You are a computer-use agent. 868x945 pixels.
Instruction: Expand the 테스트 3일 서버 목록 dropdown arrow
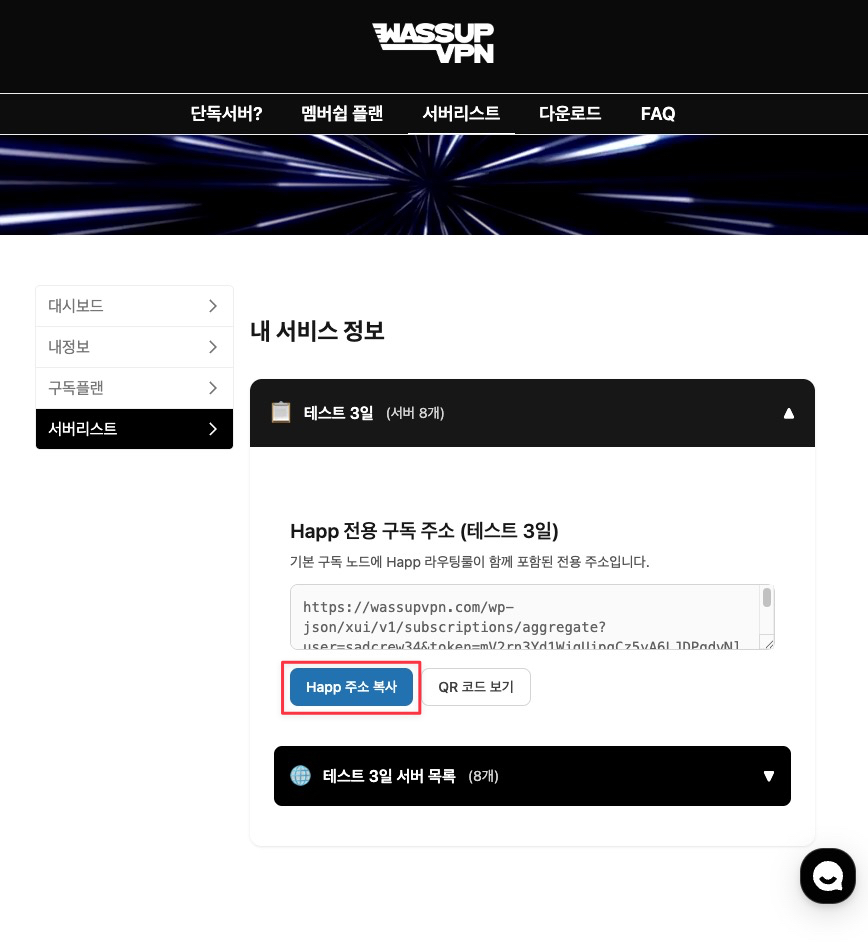(x=769, y=776)
